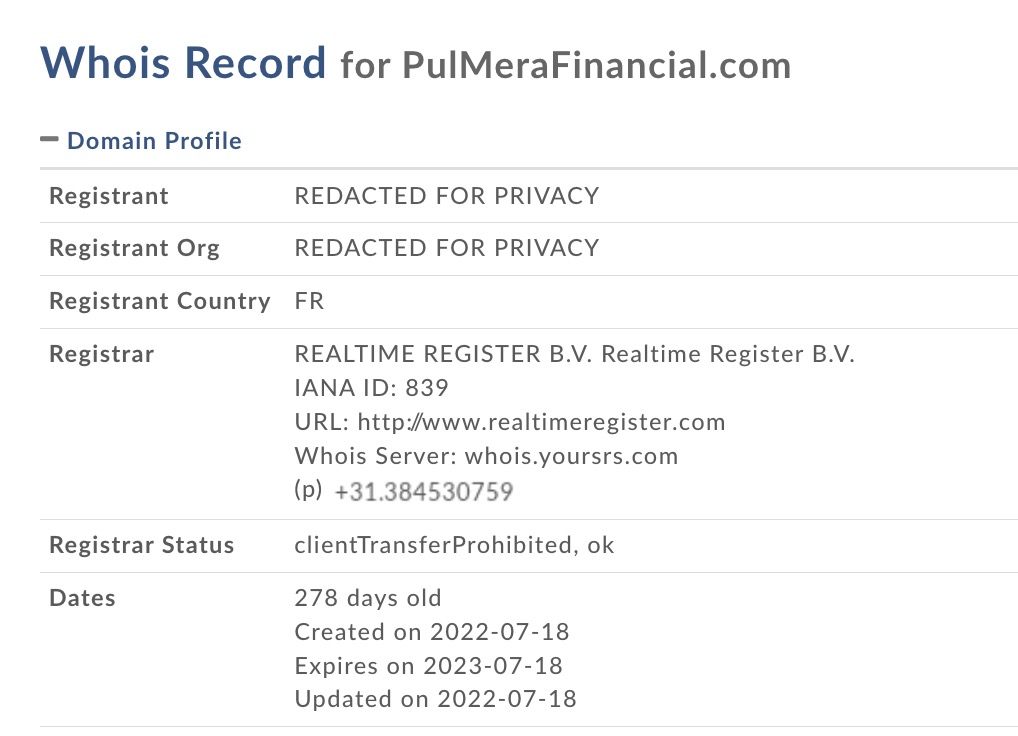Click the Whois Record heading
The height and width of the screenshot is (736, 1018).
coord(183,63)
